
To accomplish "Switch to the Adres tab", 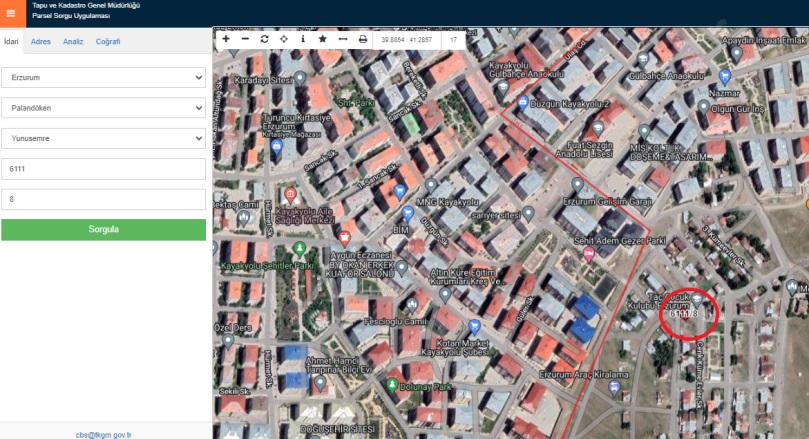I will click(41, 41).
